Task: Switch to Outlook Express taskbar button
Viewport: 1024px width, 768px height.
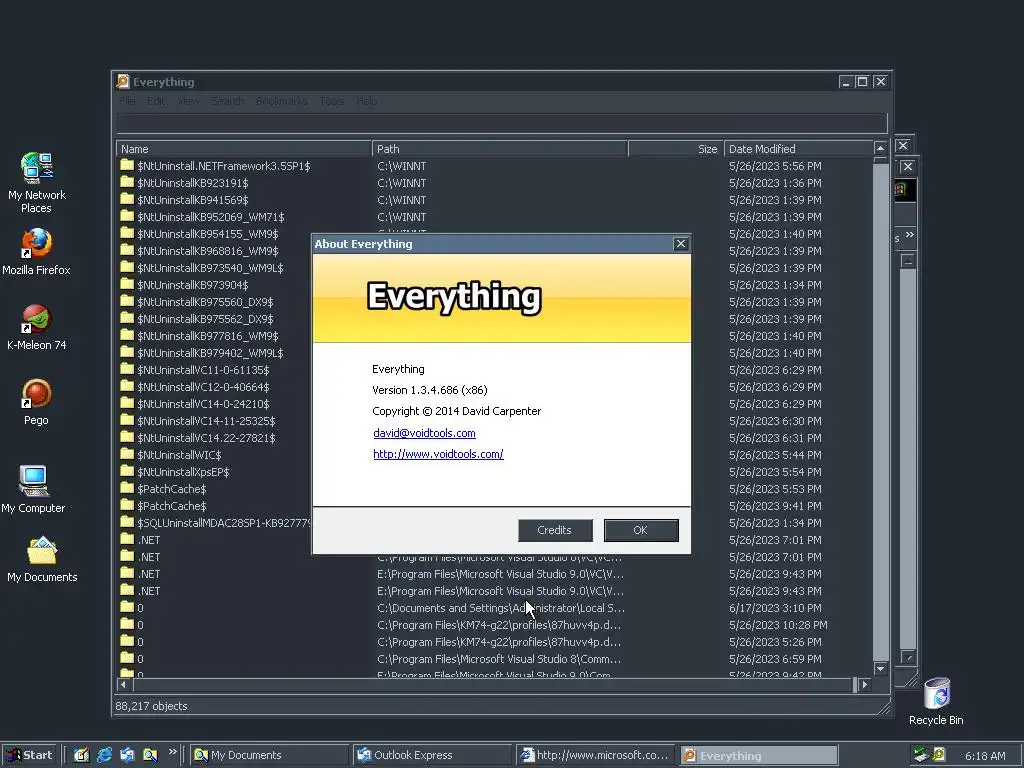Action: [433, 755]
